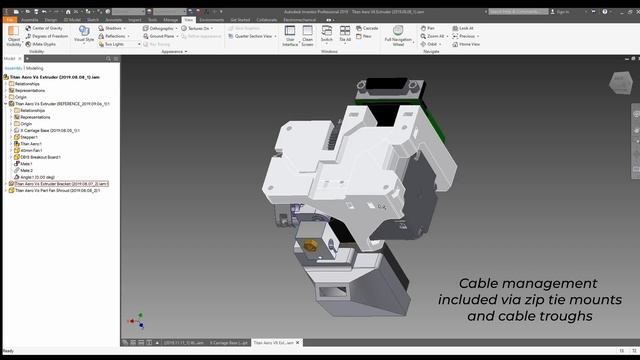Select the Pan tool
This screenshot has width=640, height=360.
point(427,28)
